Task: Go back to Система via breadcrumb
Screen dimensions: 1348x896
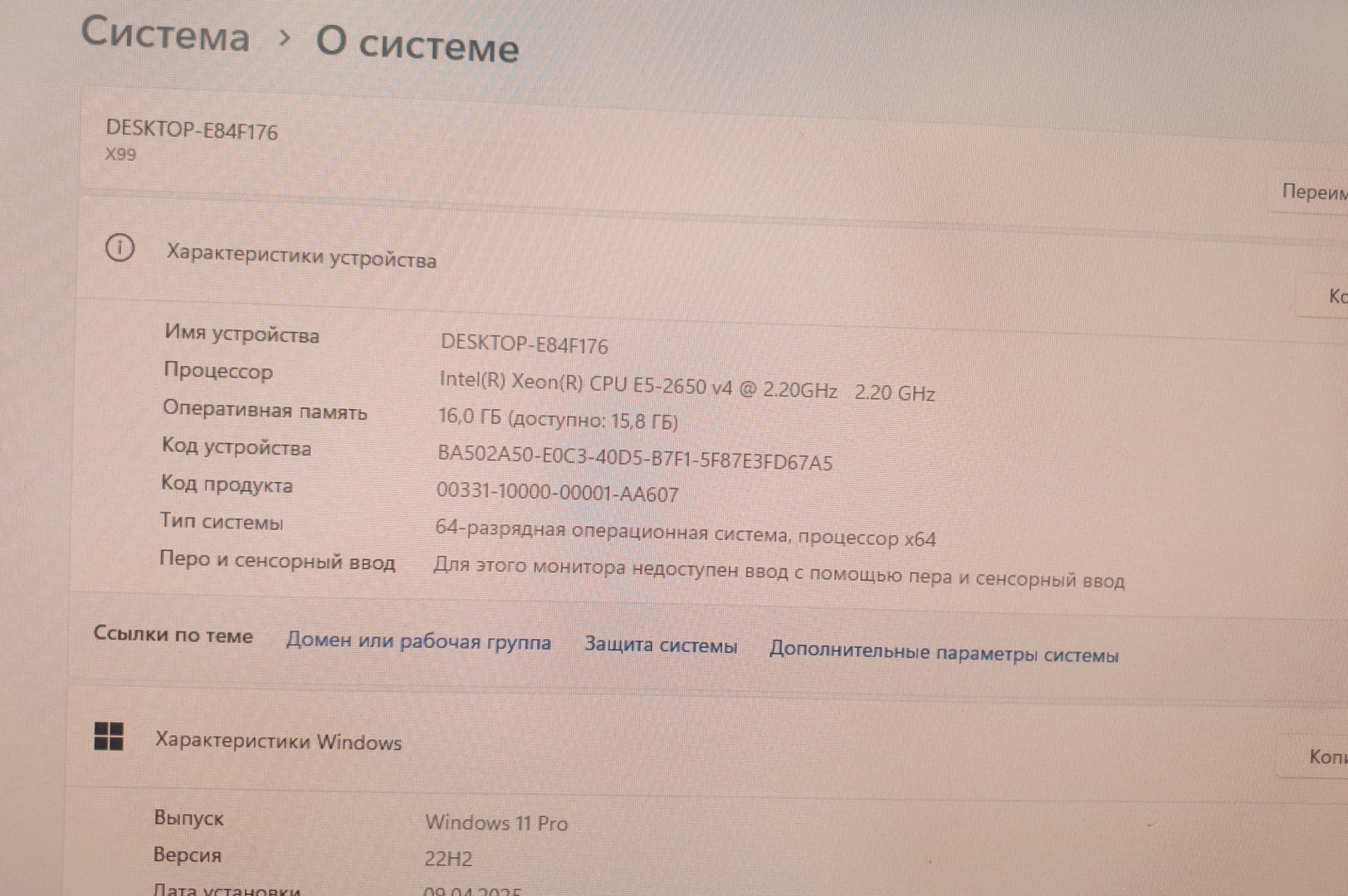Action: [165, 35]
